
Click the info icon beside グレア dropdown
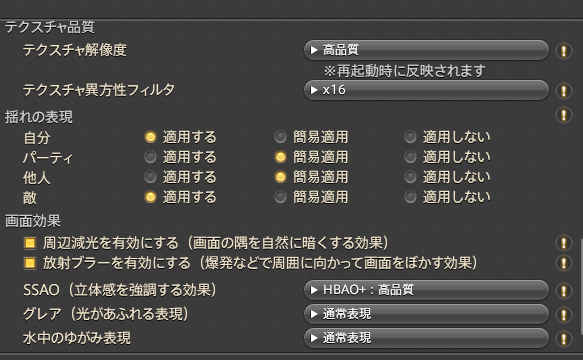click(564, 315)
